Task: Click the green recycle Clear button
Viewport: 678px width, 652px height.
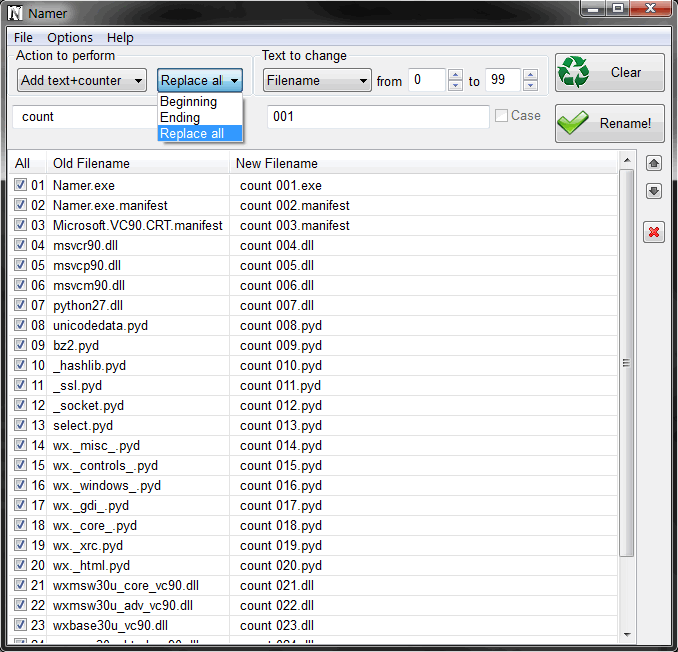Action: [x=610, y=73]
